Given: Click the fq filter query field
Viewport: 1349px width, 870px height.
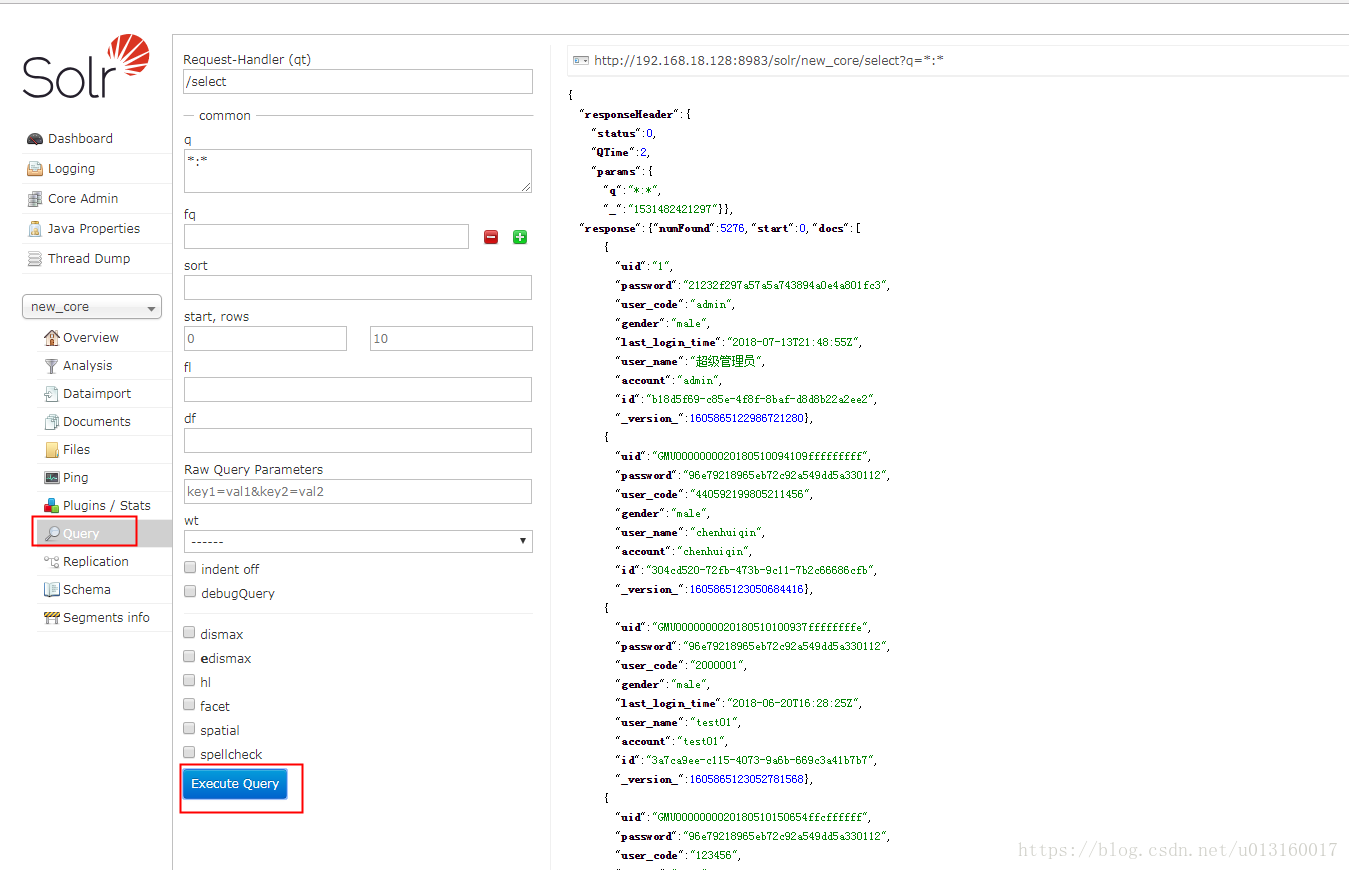Looking at the screenshot, I should click(326, 237).
